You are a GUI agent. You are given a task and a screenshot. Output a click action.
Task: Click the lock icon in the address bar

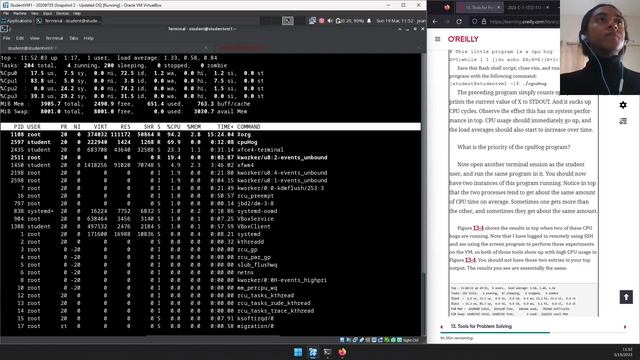pos(484,21)
